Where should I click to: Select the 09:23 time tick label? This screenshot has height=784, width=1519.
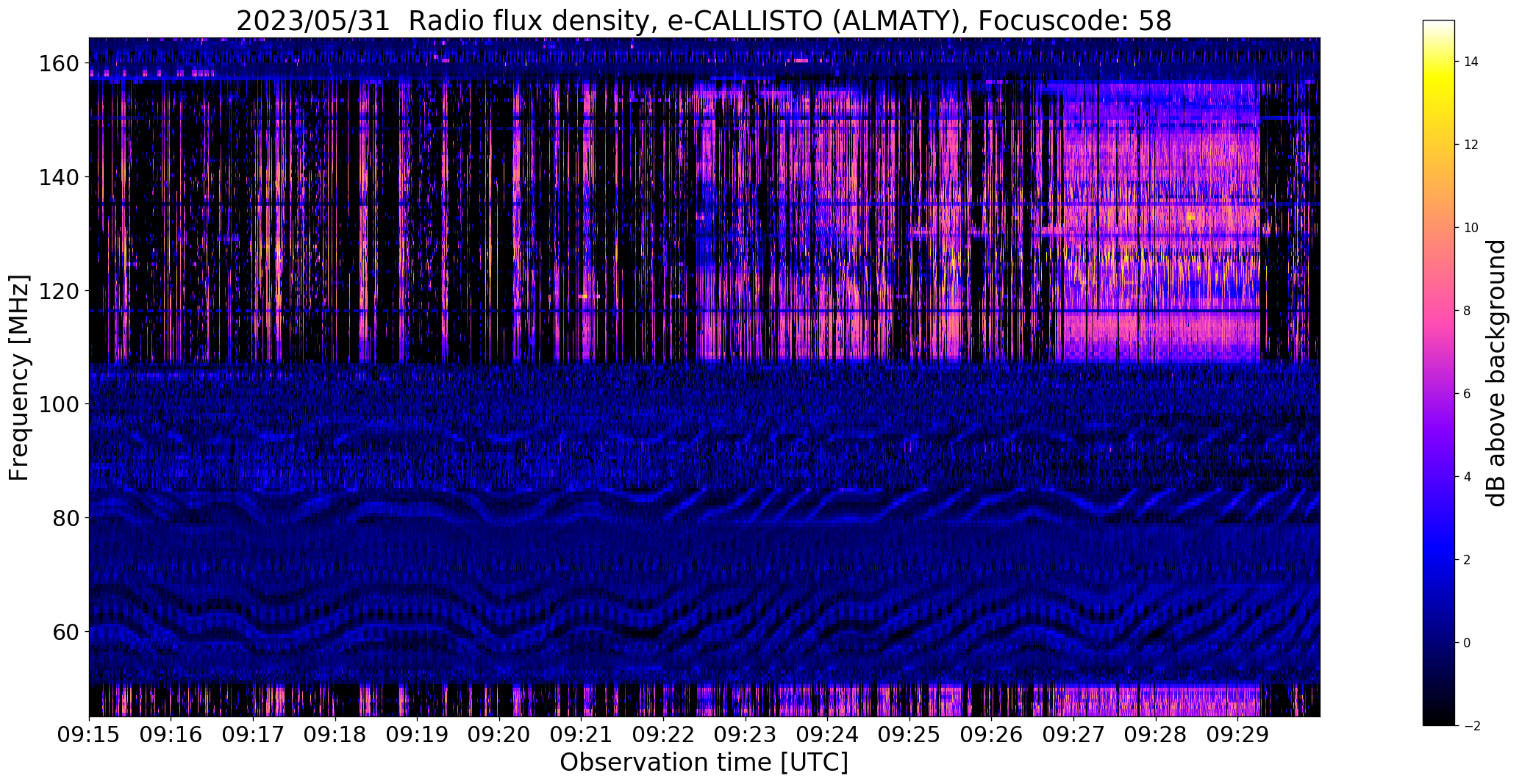pyautogui.click(x=745, y=734)
